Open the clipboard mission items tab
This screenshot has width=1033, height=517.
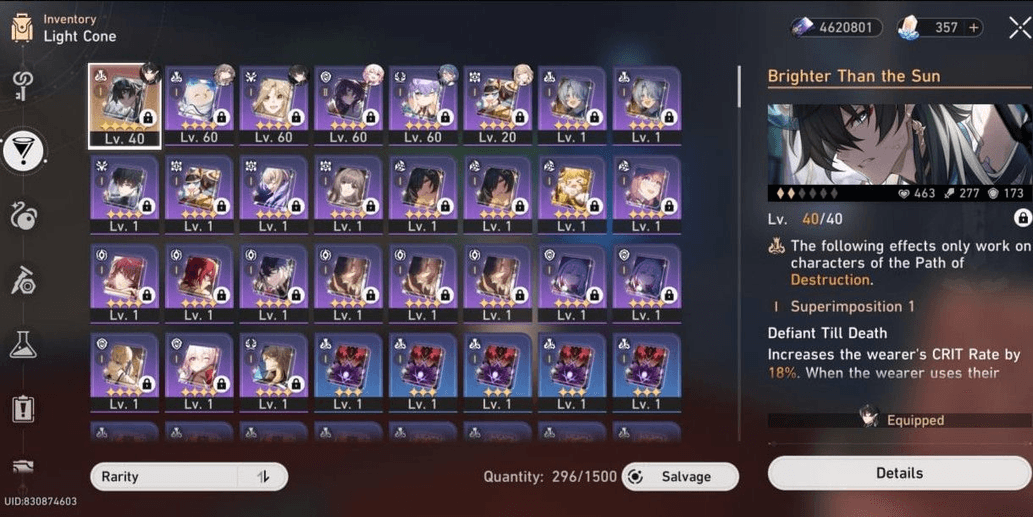[x=23, y=409]
